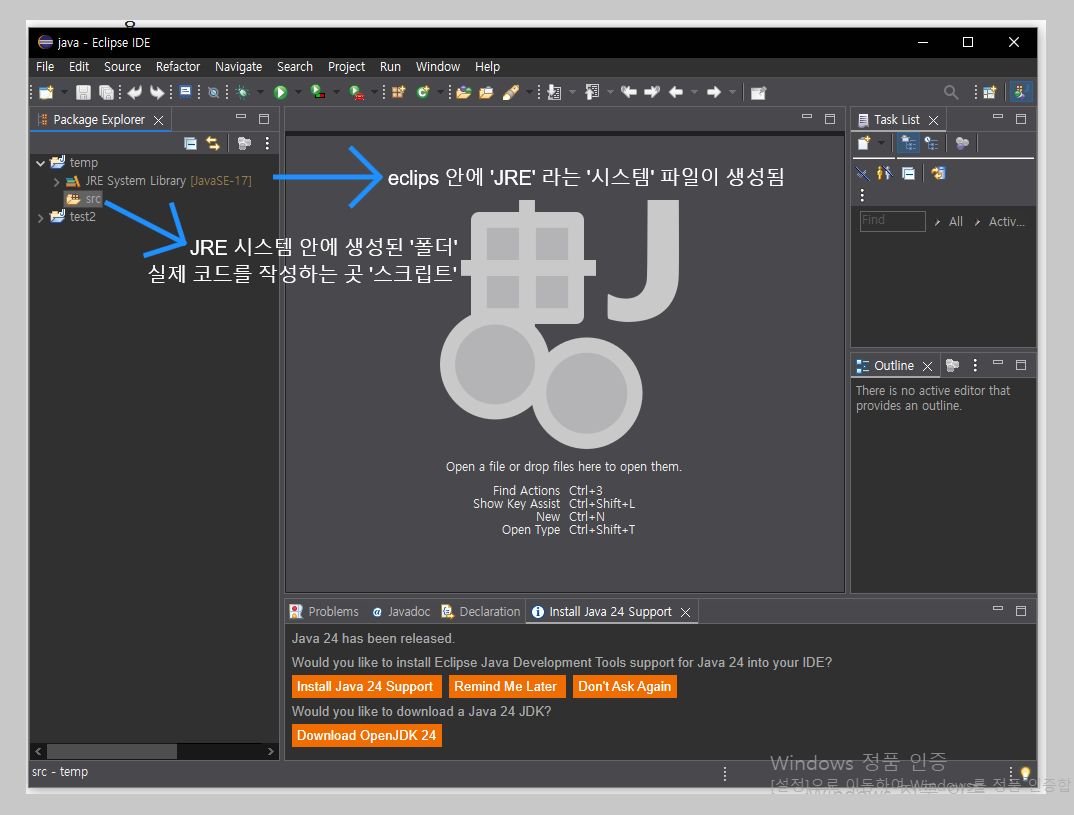Image resolution: width=1074 pixels, height=815 pixels.
Task: Create New Java Class icon
Action: click(423, 92)
